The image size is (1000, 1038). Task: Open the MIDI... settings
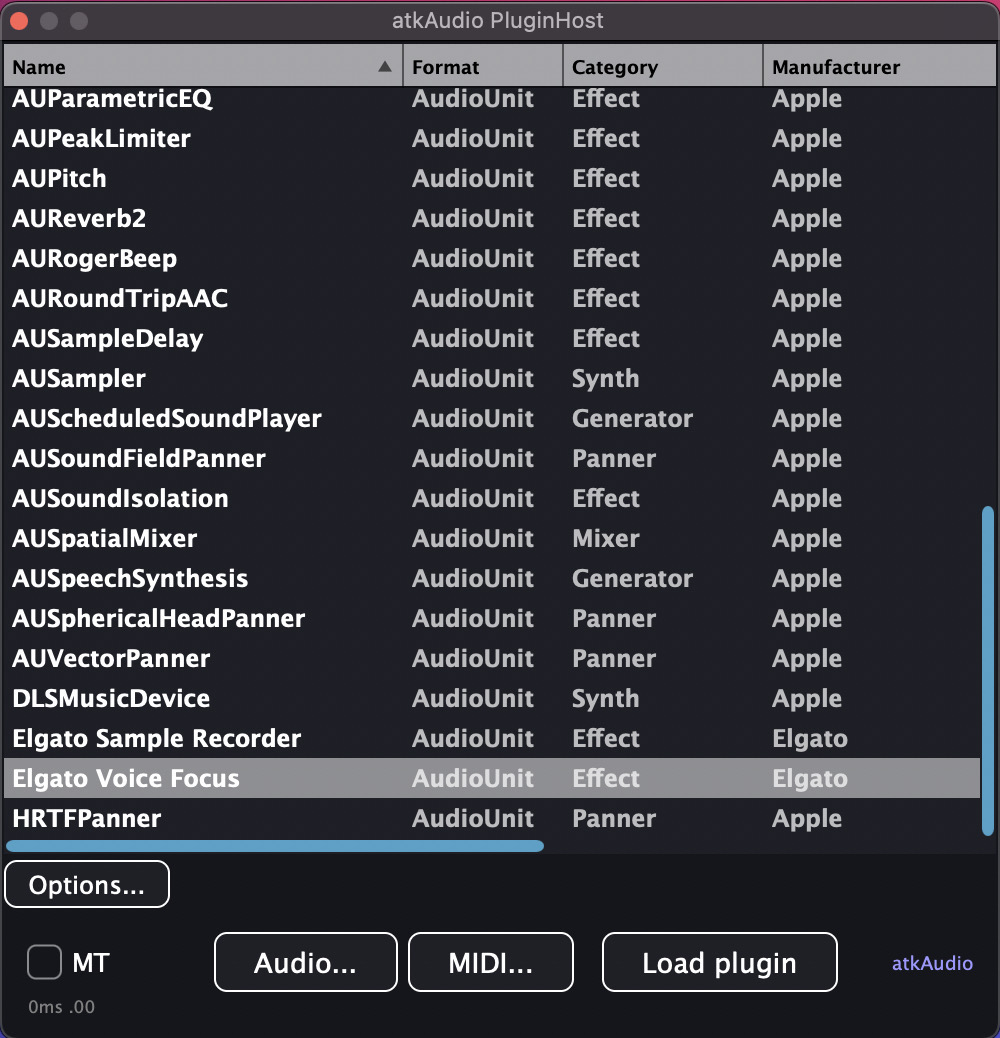(x=490, y=963)
